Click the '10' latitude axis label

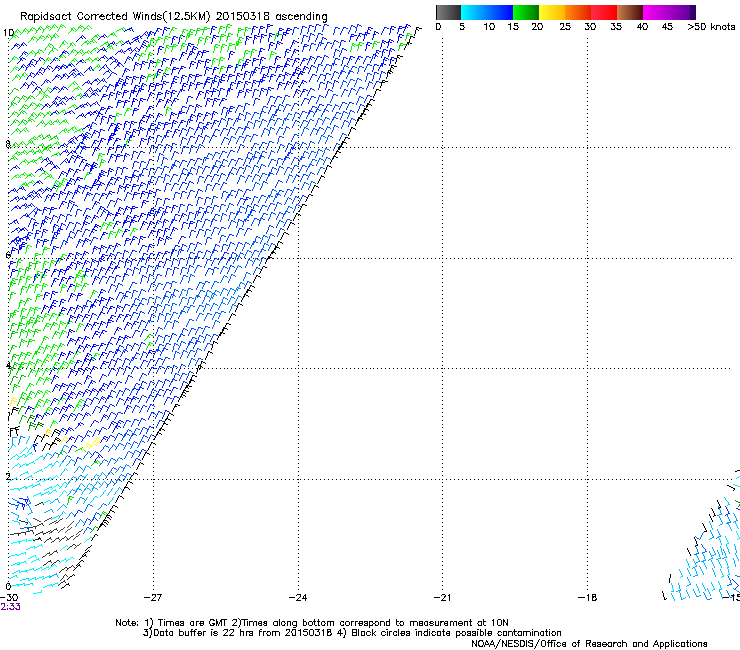coord(8,33)
